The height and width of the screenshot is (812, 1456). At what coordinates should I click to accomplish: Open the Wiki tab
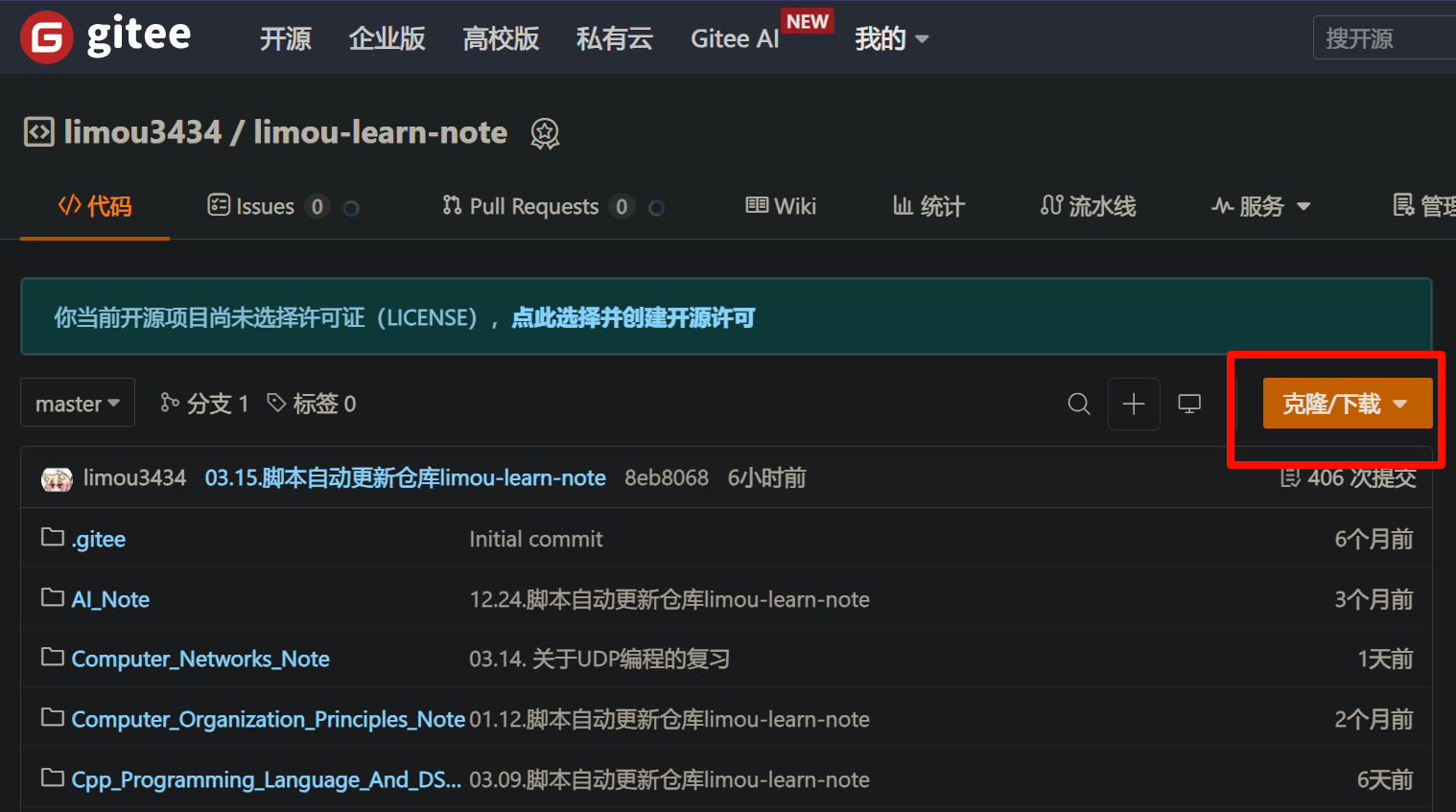tap(781, 206)
